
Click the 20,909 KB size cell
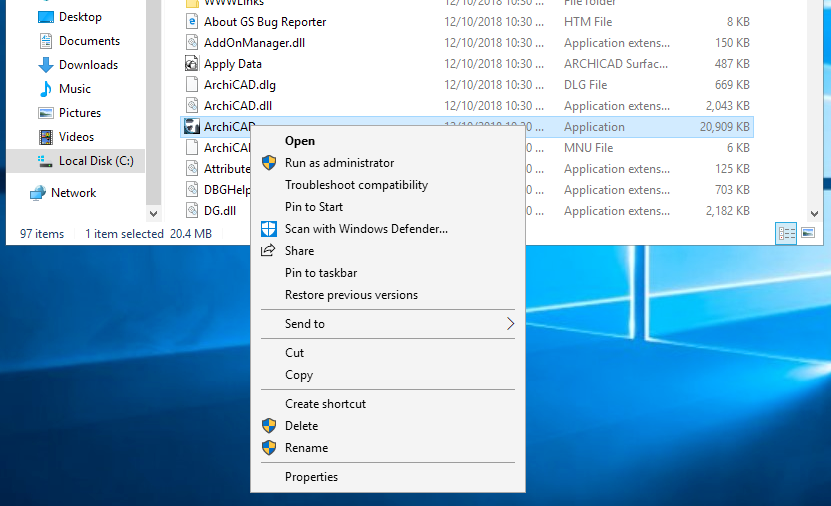coord(724,127)
